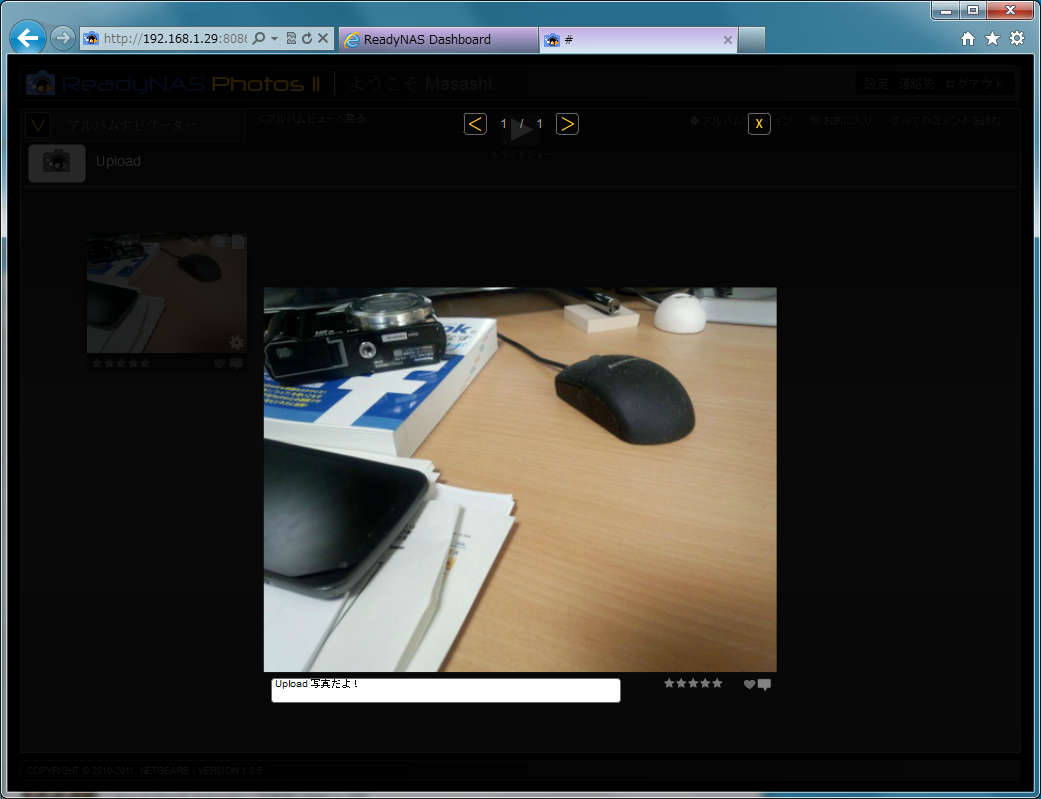1041x799 pixels.
Task: Select the dimmed photo thumbnail in the album
Action: (166, 294)
